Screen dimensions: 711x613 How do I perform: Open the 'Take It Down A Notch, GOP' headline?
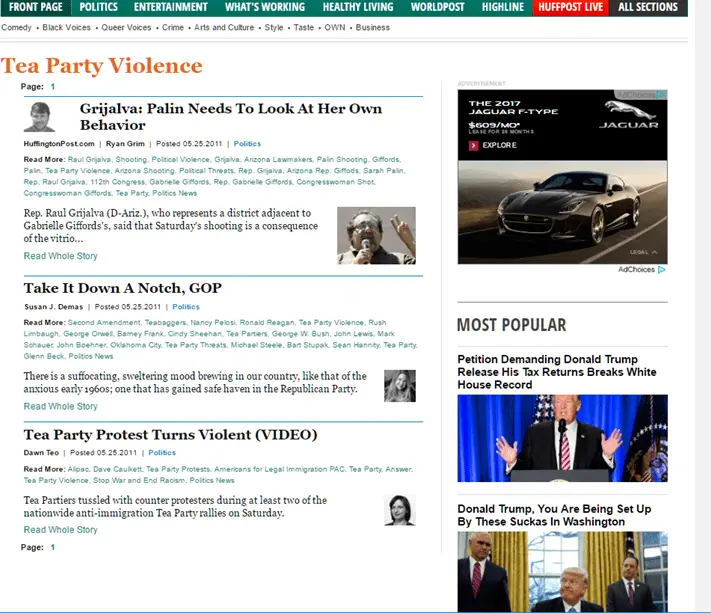[123, 288]
